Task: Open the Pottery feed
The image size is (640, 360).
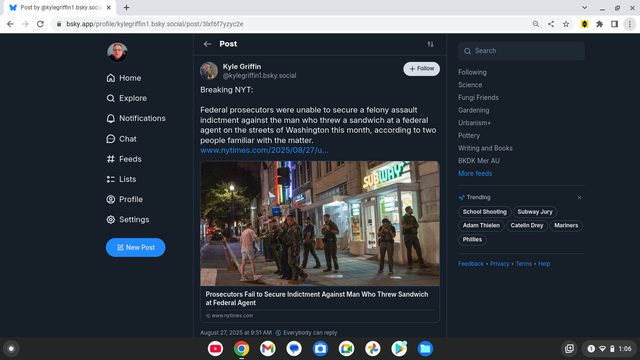Action: tap(469, 136)
